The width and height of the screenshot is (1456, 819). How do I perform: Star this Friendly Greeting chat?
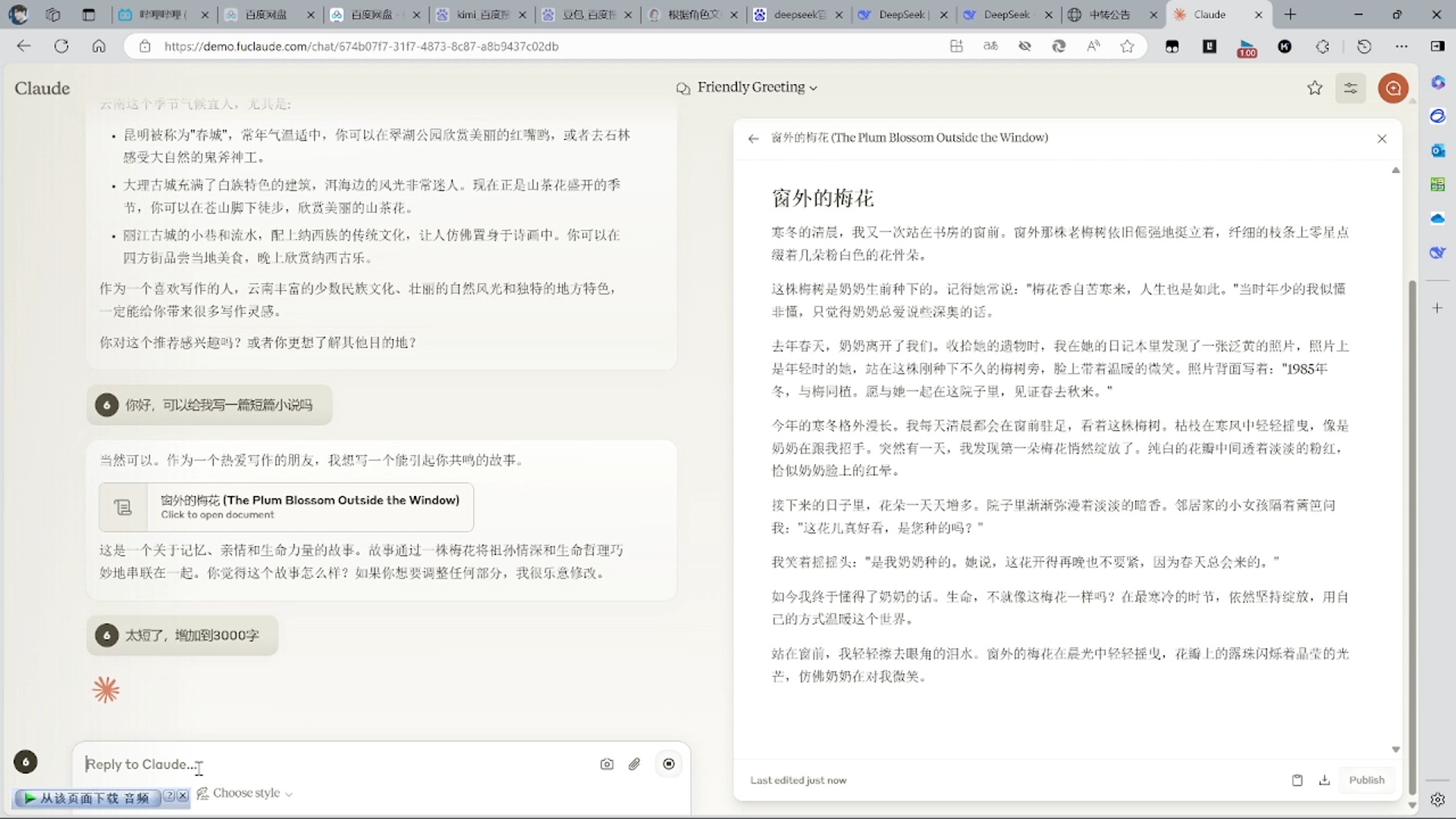point(1315,88)
